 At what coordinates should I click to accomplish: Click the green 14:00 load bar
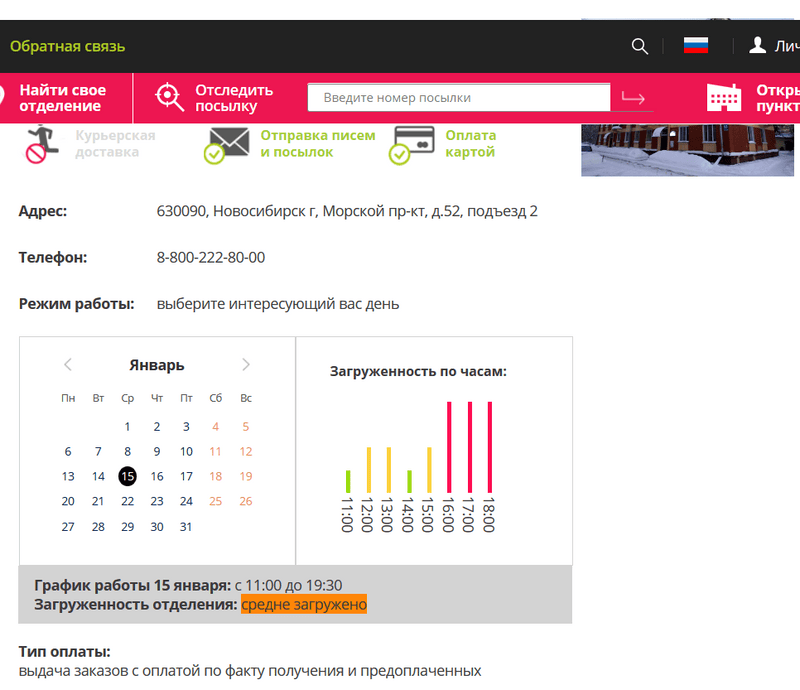click(409, 481)
